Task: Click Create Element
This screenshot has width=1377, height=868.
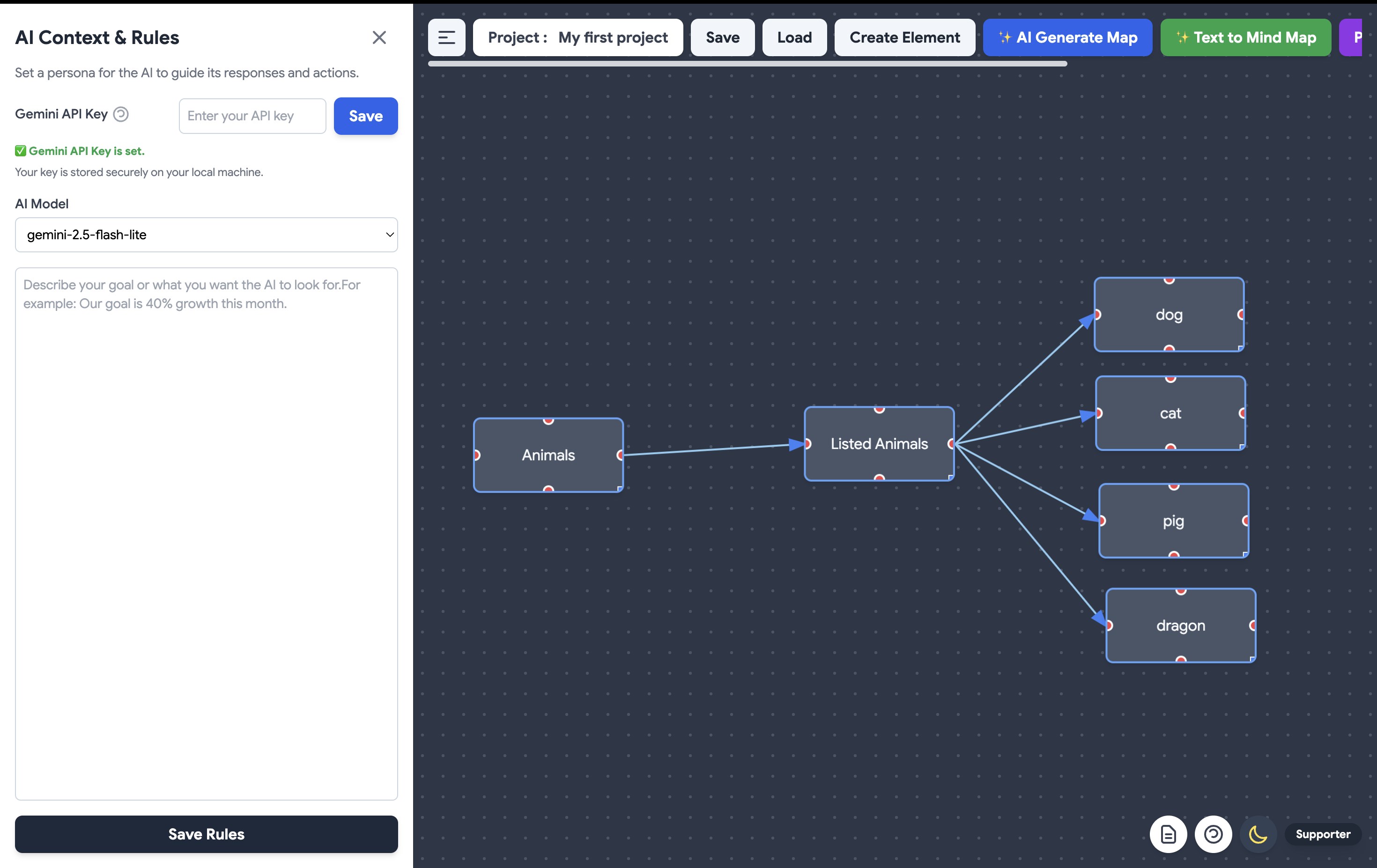Action: 905,38
